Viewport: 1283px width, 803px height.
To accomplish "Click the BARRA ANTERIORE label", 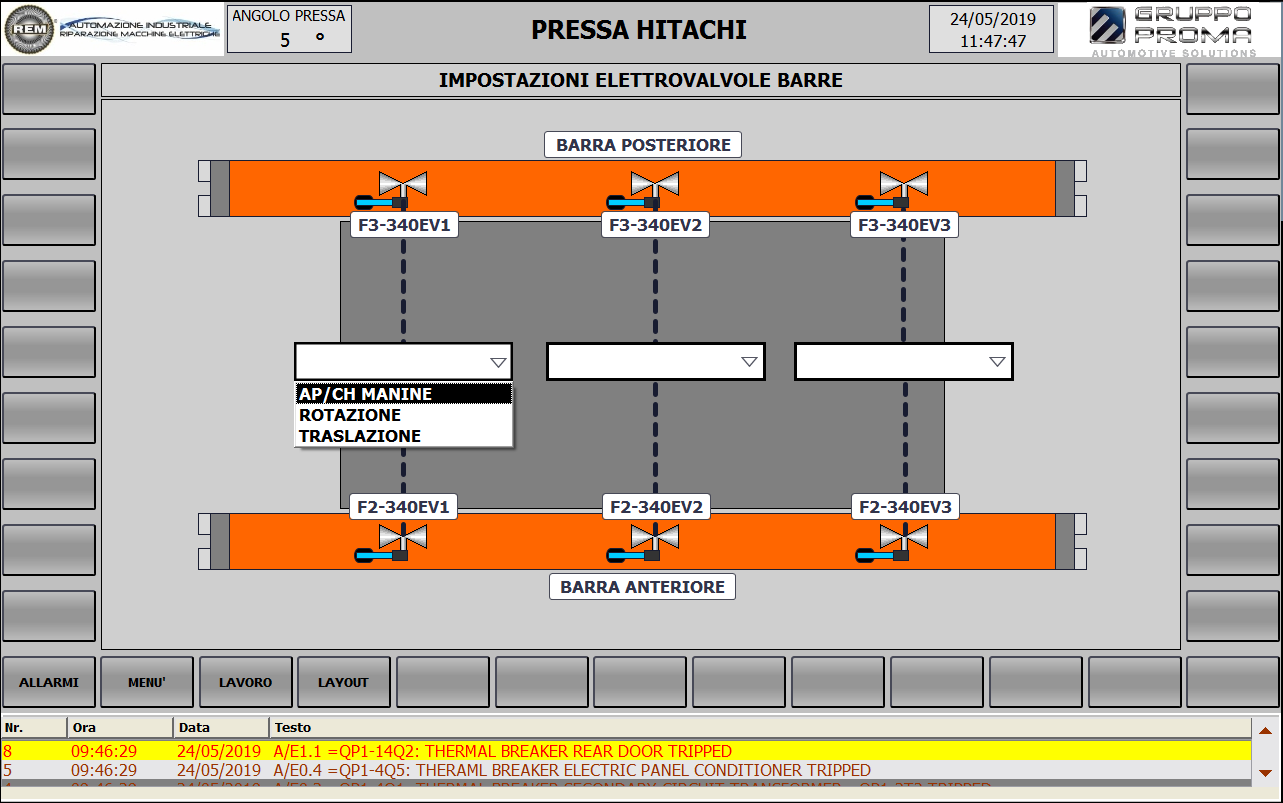I will [642, 587].
